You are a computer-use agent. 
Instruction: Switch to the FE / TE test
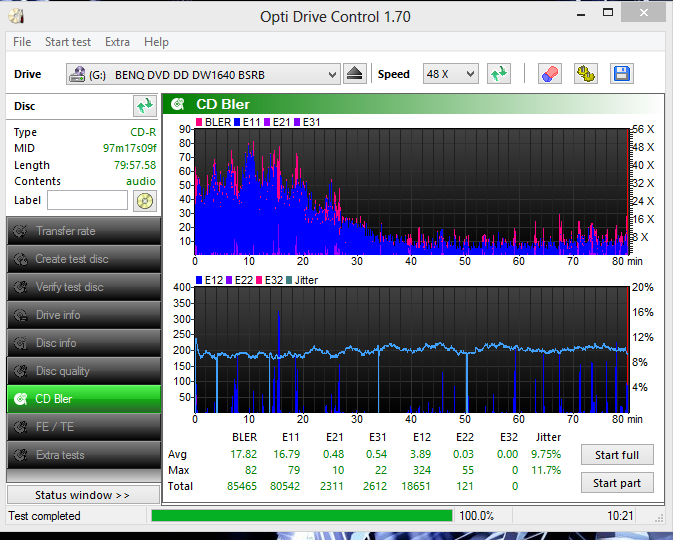84,427
